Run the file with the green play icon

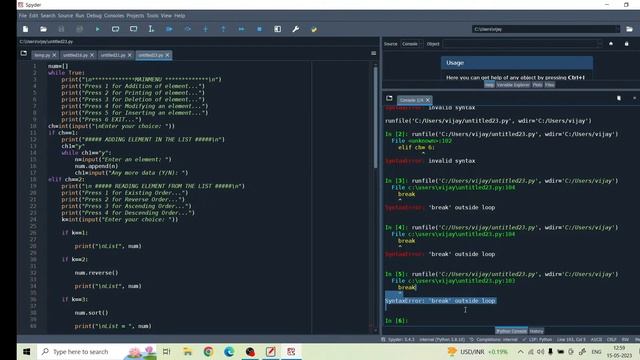97,29
